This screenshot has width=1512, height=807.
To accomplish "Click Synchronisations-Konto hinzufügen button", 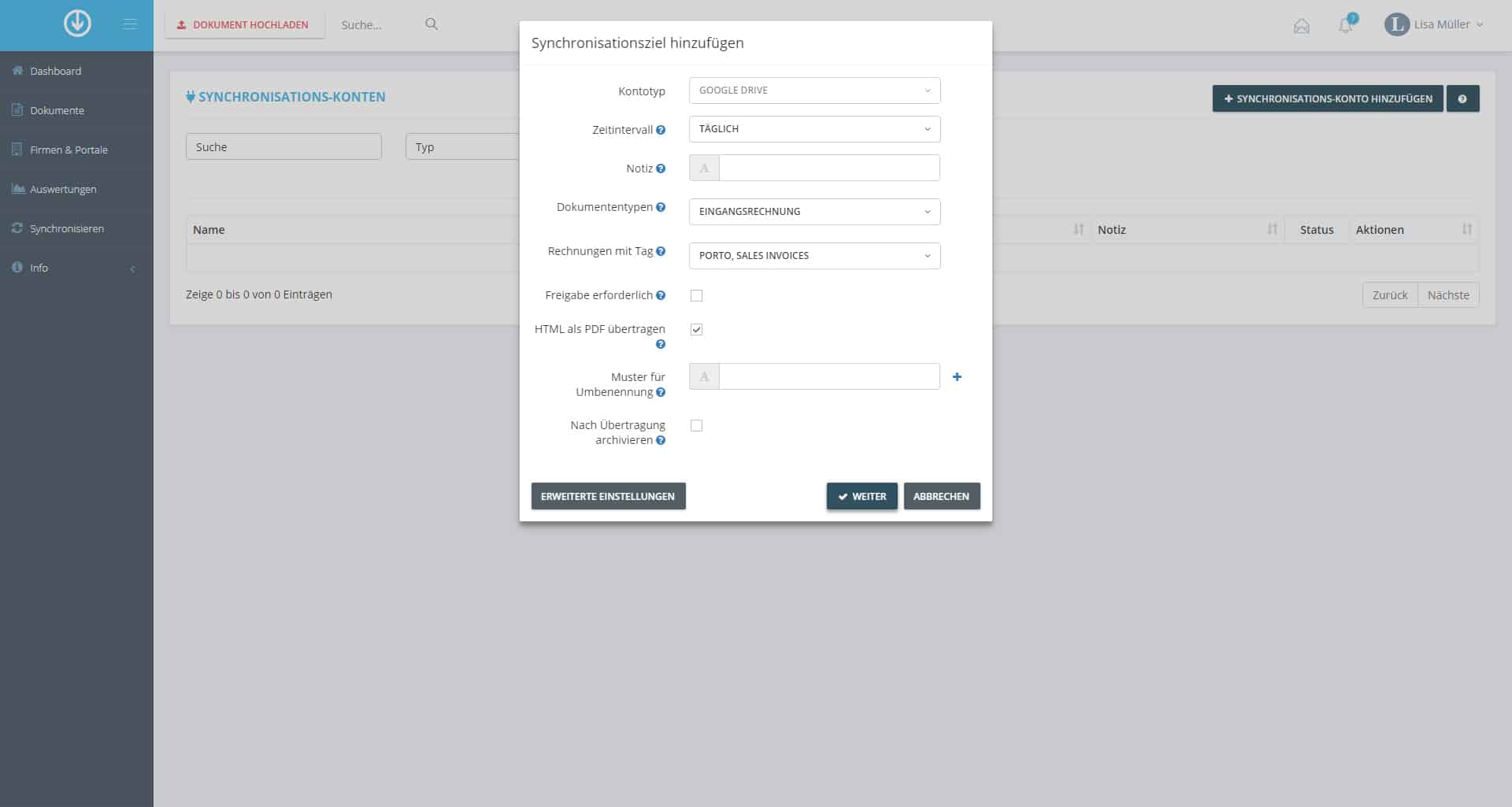I will [1327, 98].
